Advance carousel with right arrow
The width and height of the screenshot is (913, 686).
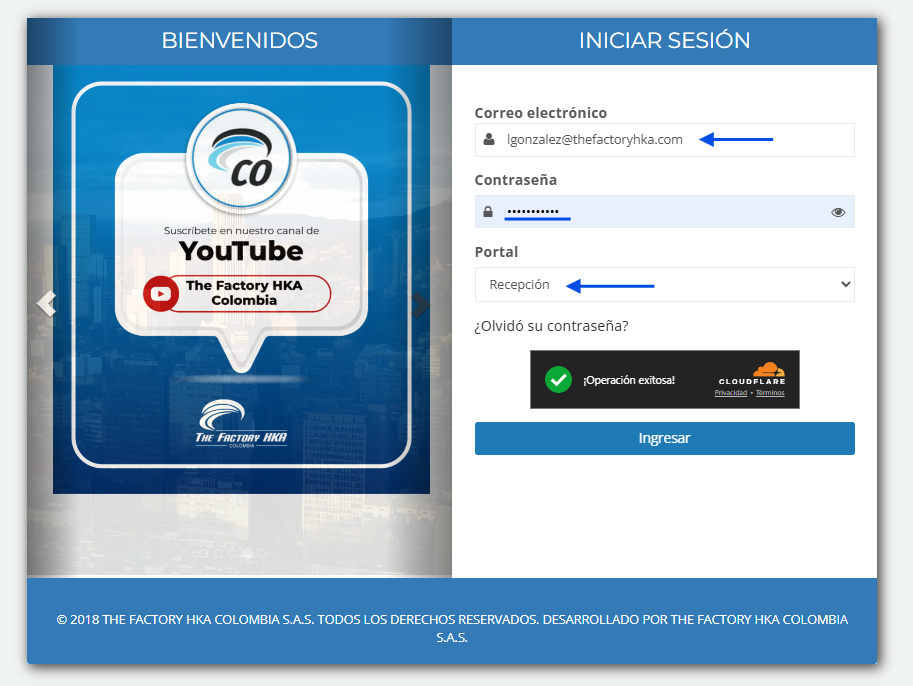tap(421, 303)
